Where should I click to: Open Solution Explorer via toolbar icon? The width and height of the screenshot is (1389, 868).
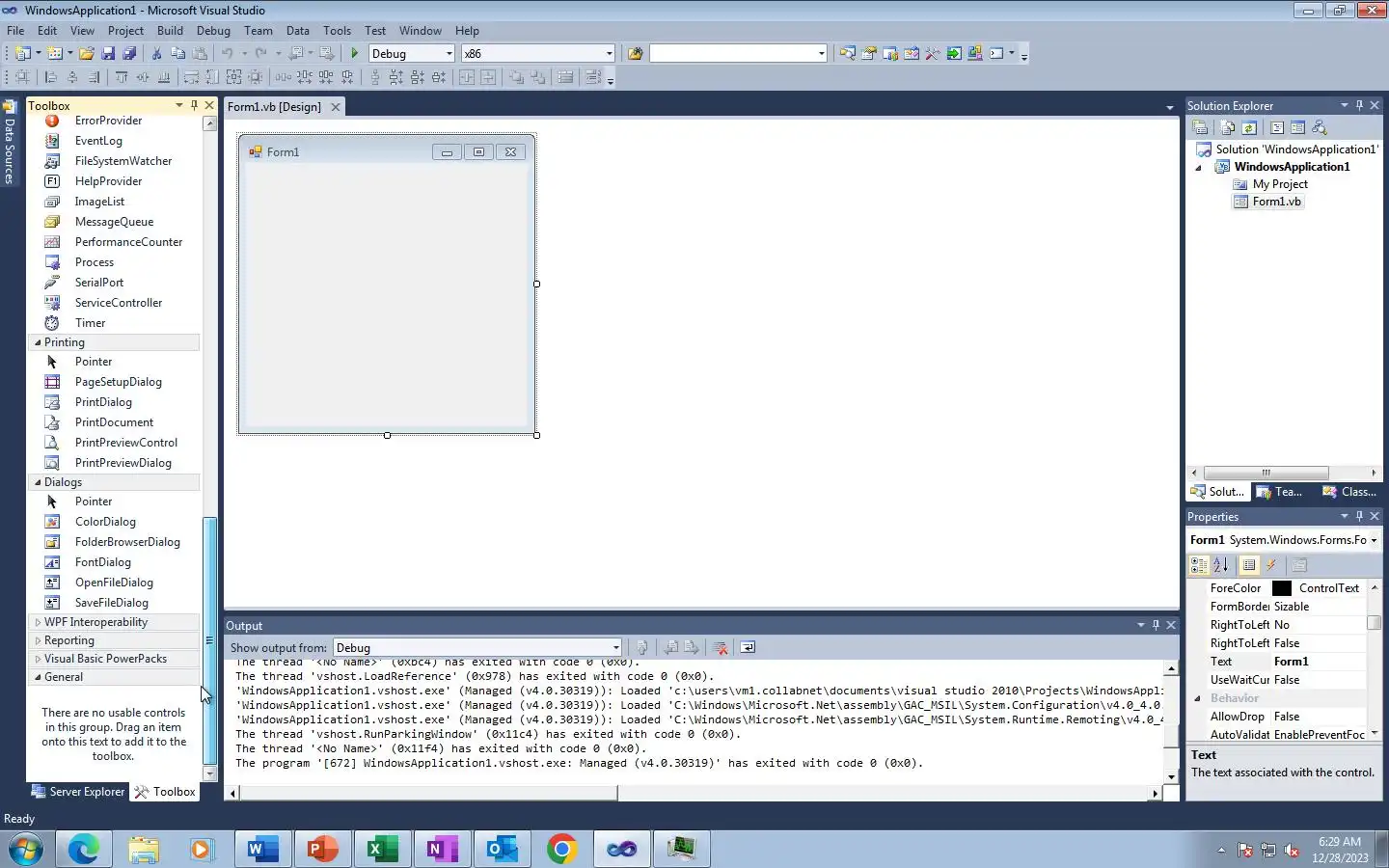pyautogui.click(x=848, y=54)
